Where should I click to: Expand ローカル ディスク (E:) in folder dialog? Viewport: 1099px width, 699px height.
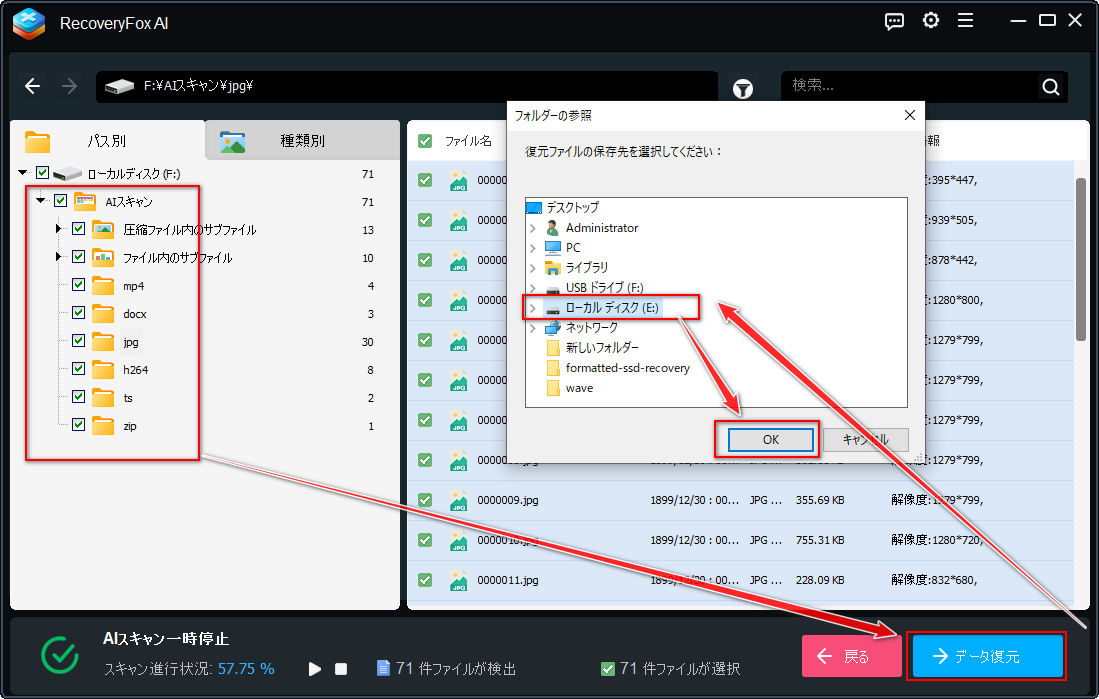click(x=533, y=308)
